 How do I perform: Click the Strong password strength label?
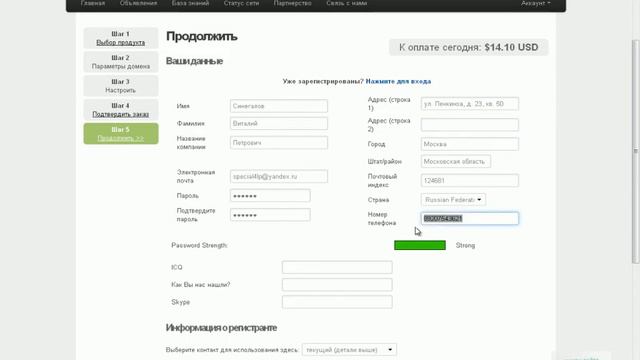pyautogui.click(x=465, y=245)
